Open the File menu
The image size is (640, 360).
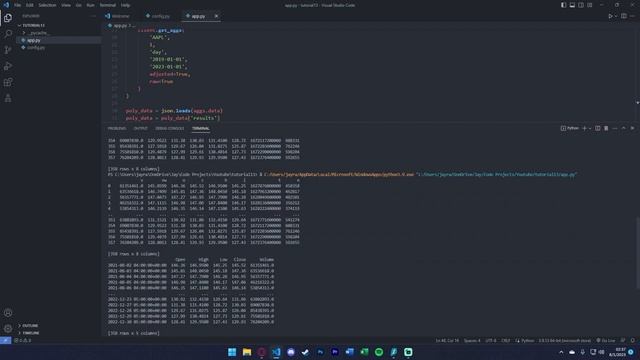point(18,5)
